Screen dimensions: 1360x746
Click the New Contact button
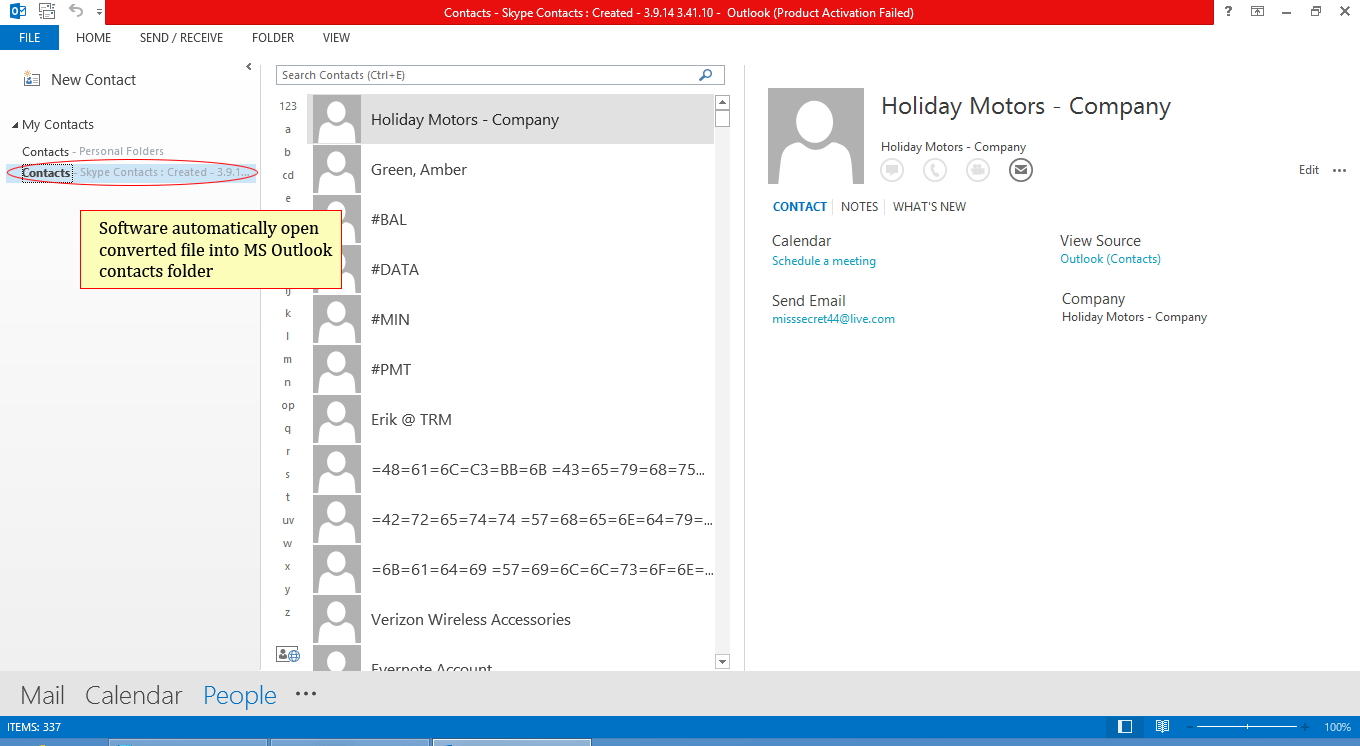(x=79, y=80)
